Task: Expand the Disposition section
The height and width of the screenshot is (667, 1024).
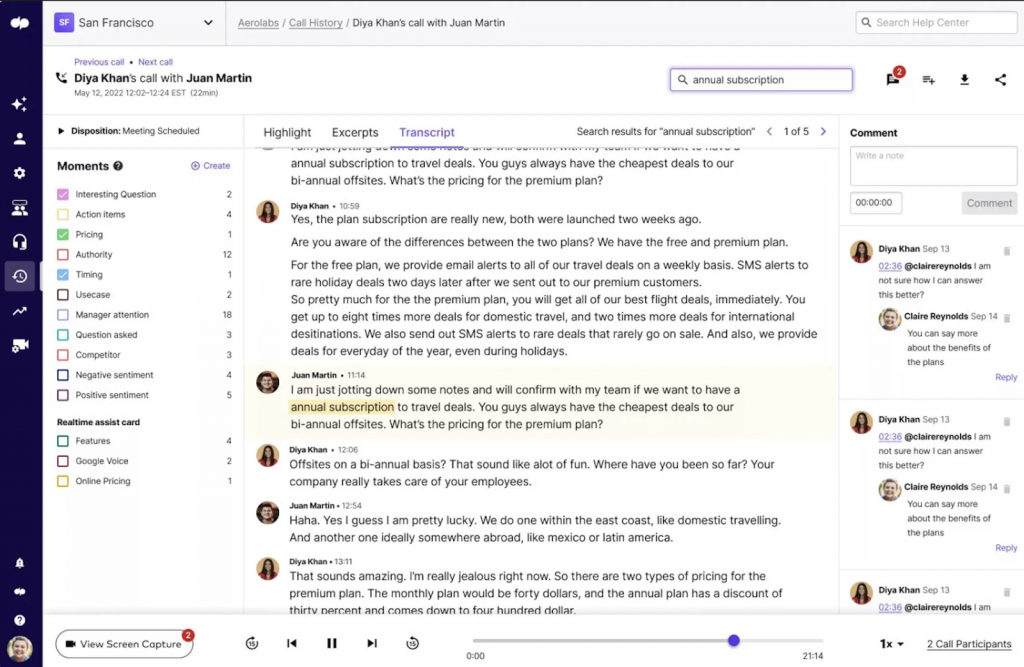Action: click(x=61, y=131)
